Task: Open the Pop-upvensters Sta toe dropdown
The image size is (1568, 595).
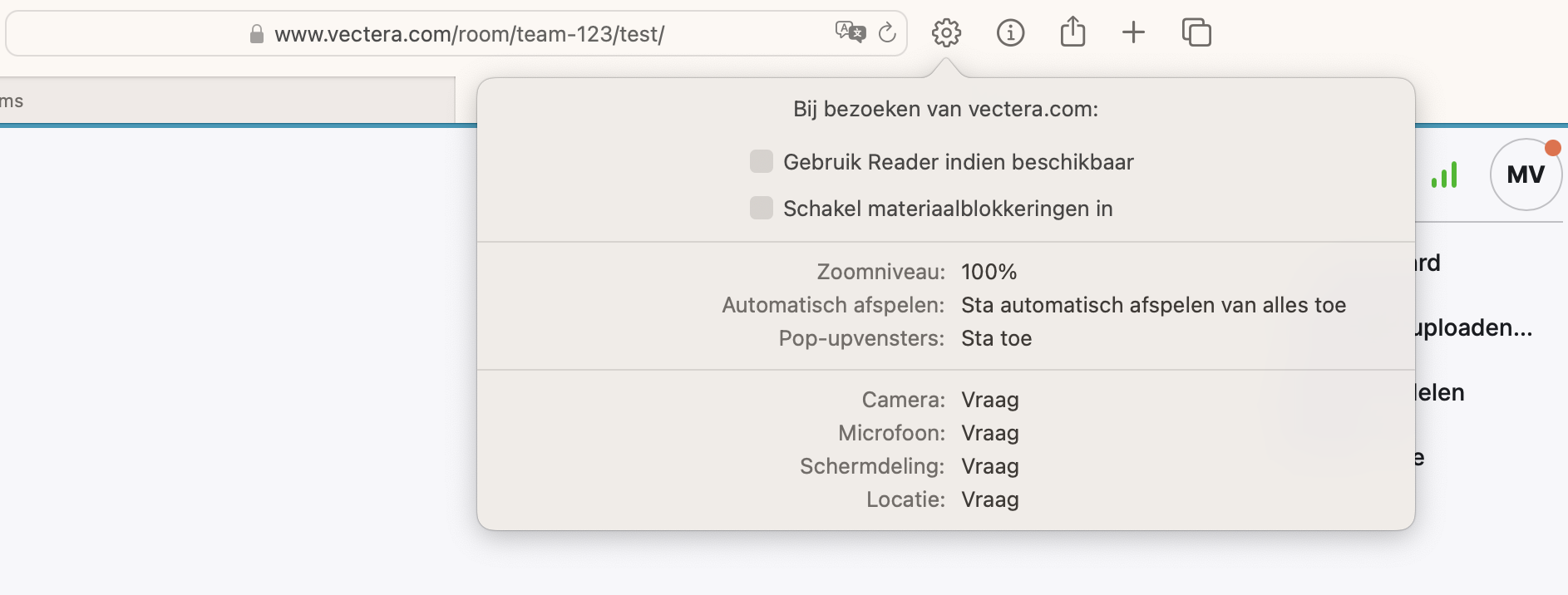Action: click(996, 338)
